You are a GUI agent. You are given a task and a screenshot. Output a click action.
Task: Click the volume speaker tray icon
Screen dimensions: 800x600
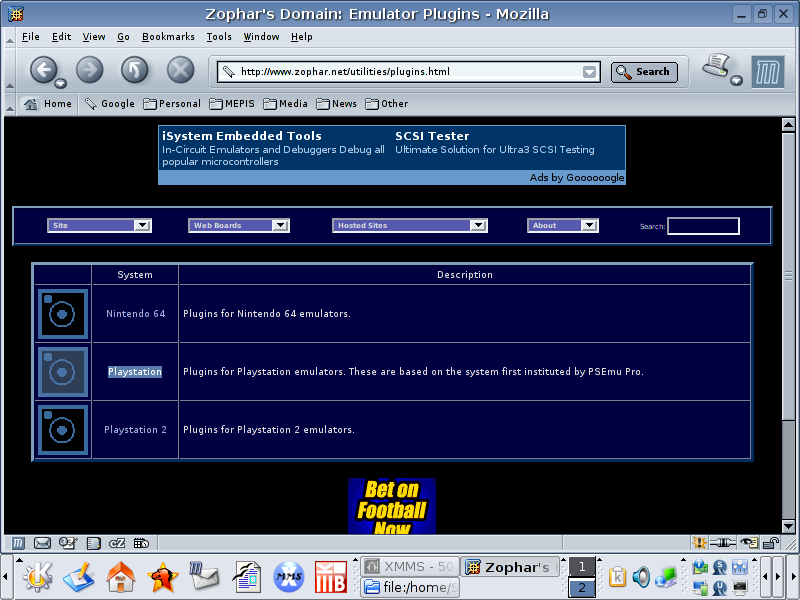pos(641,576)
